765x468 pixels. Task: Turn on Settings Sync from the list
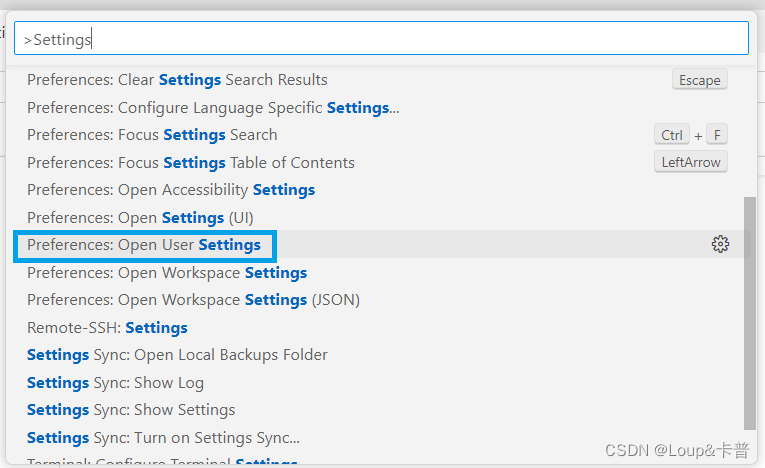(163, 437)
